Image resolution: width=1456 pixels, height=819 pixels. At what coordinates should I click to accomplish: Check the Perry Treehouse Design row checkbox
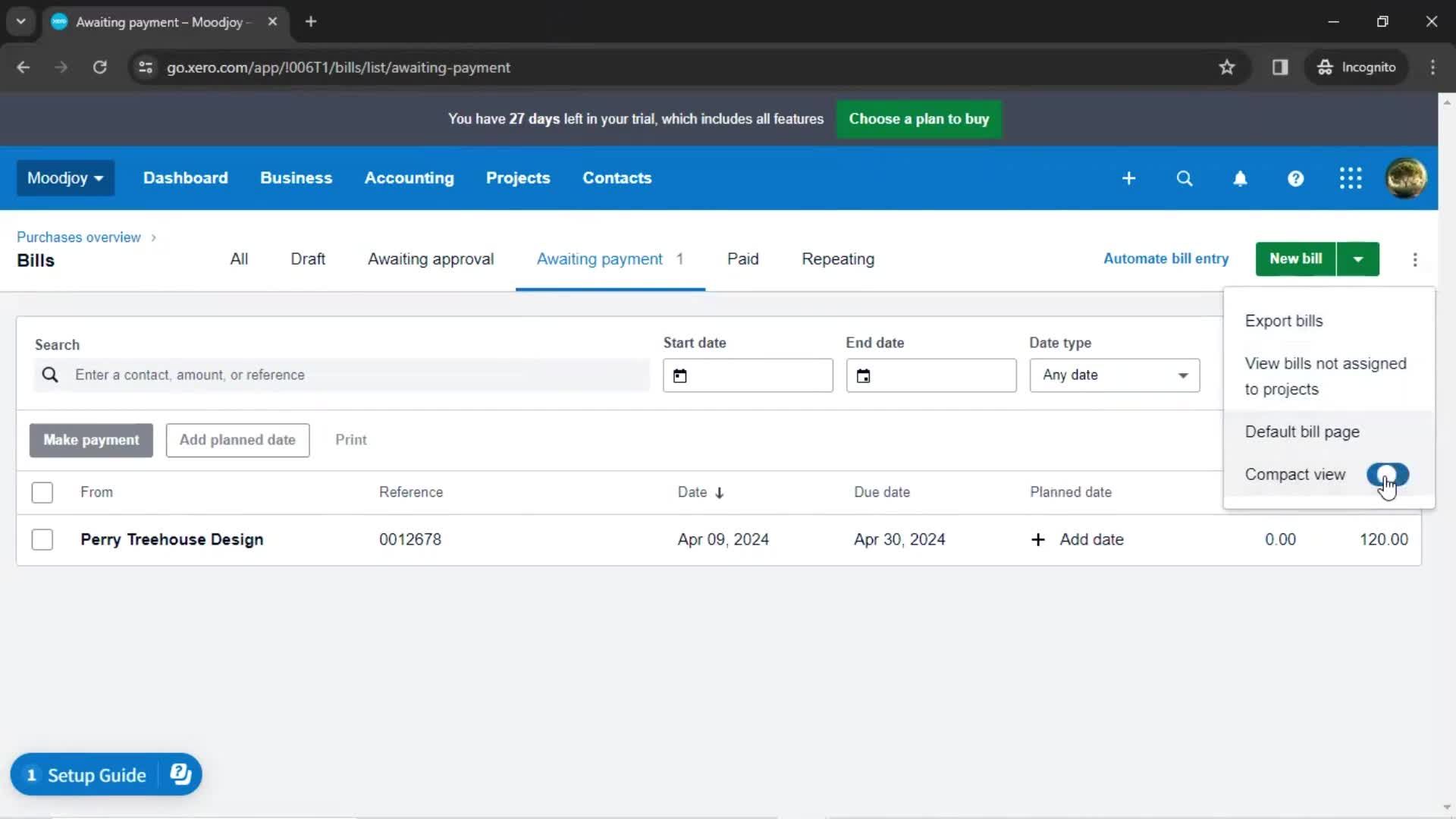pos(42,540)
